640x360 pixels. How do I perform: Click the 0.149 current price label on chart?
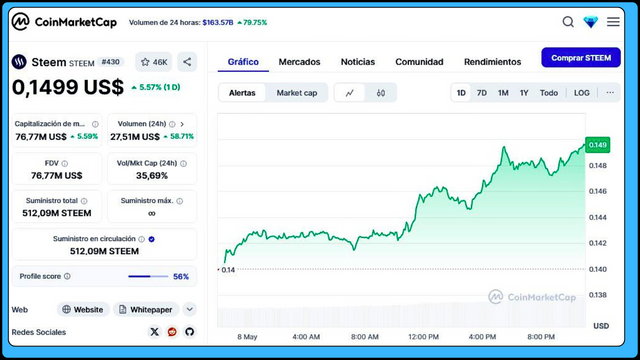pos(598,145)
